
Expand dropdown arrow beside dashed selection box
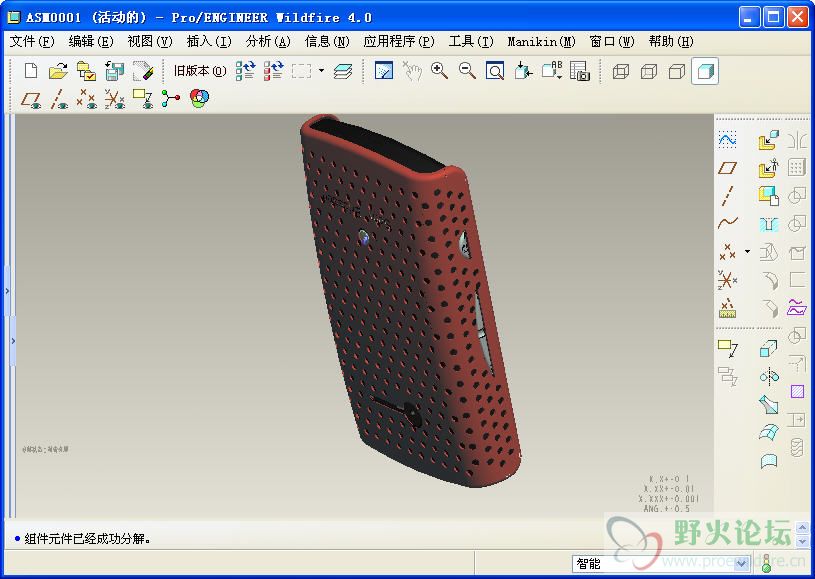[321, 70]
